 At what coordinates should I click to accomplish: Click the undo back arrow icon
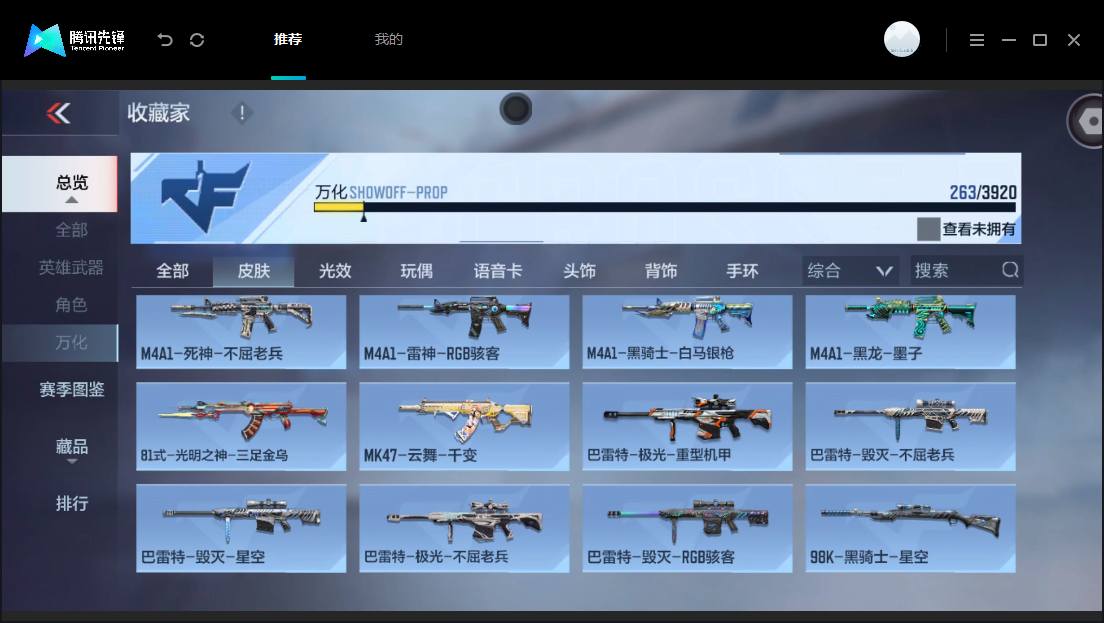click(165, 39)
